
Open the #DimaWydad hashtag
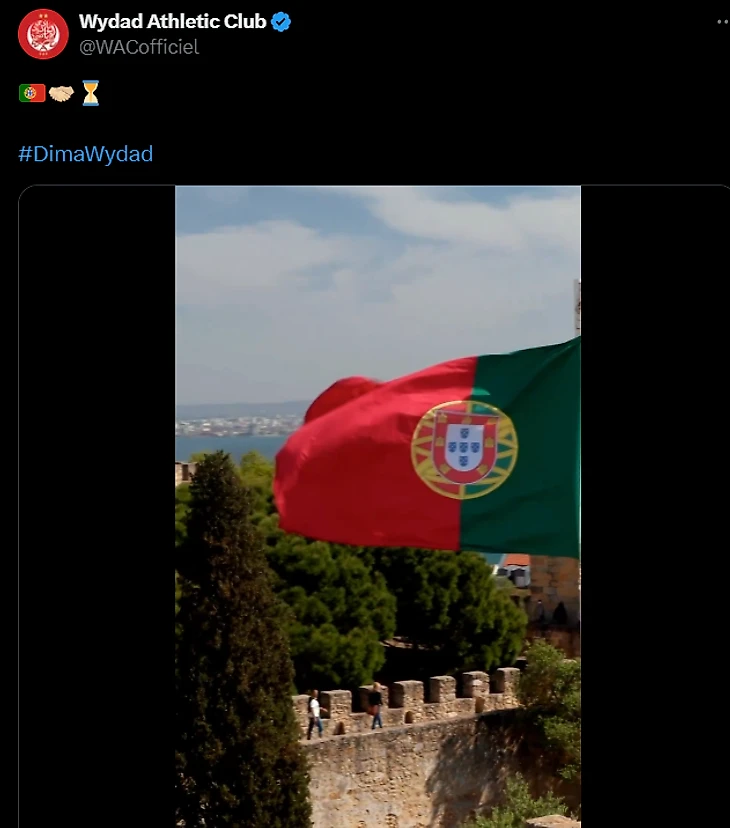[86, 154]
